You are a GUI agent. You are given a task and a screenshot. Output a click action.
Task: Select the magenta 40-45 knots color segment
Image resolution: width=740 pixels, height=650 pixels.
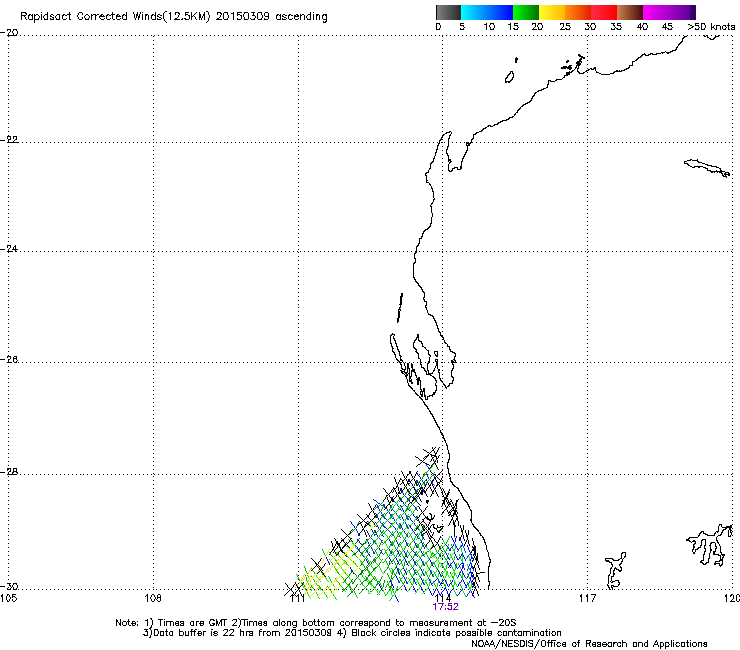click(x=656, y=12)
